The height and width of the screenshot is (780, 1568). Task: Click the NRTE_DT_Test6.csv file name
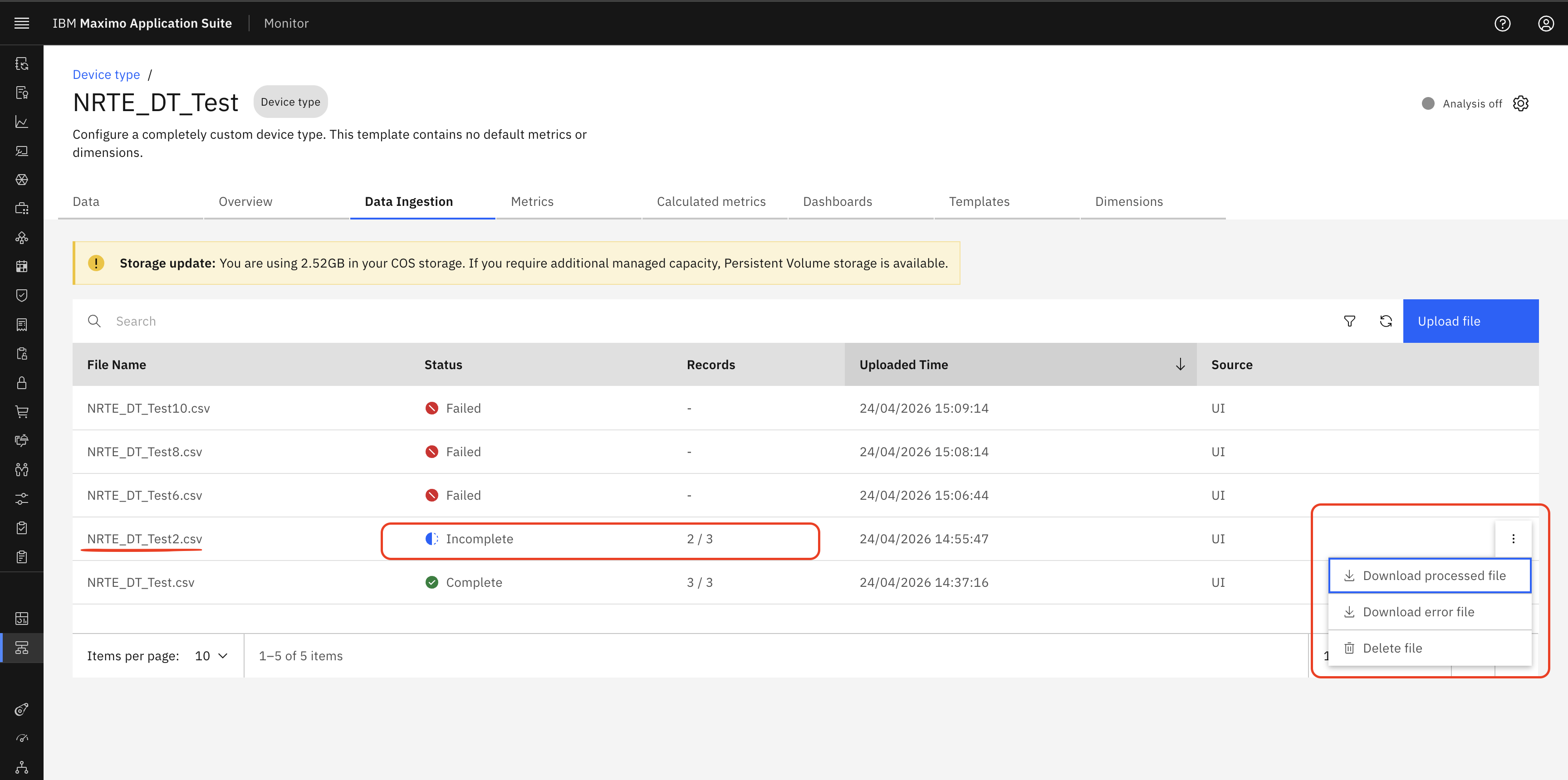tap(144, 495)
